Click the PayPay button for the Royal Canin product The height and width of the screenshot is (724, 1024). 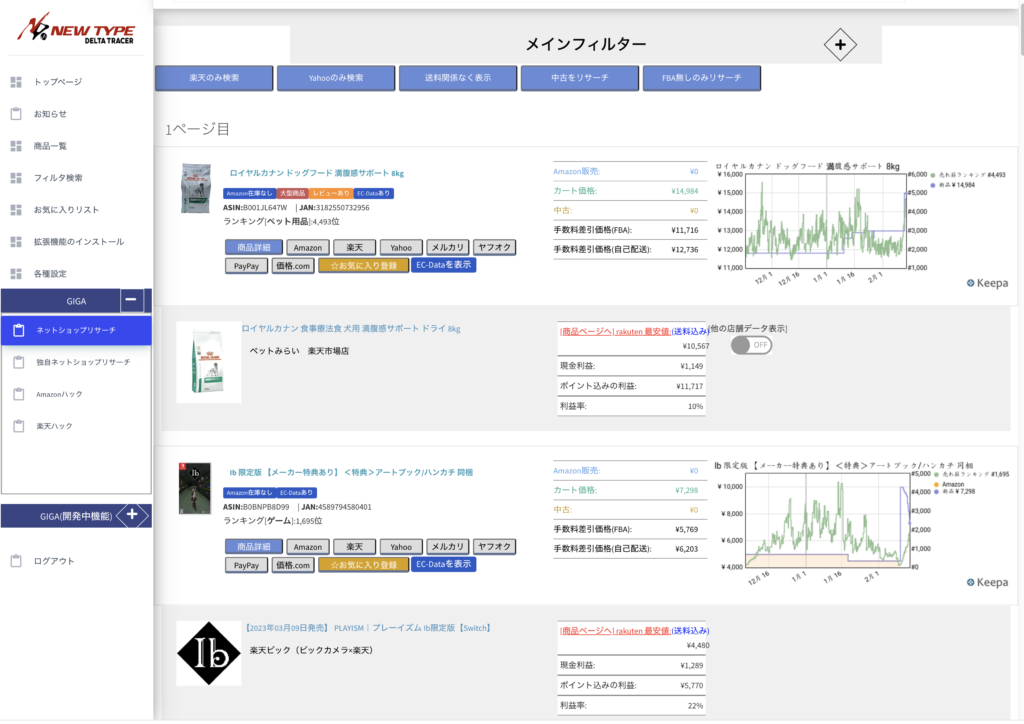pos(246,266)
